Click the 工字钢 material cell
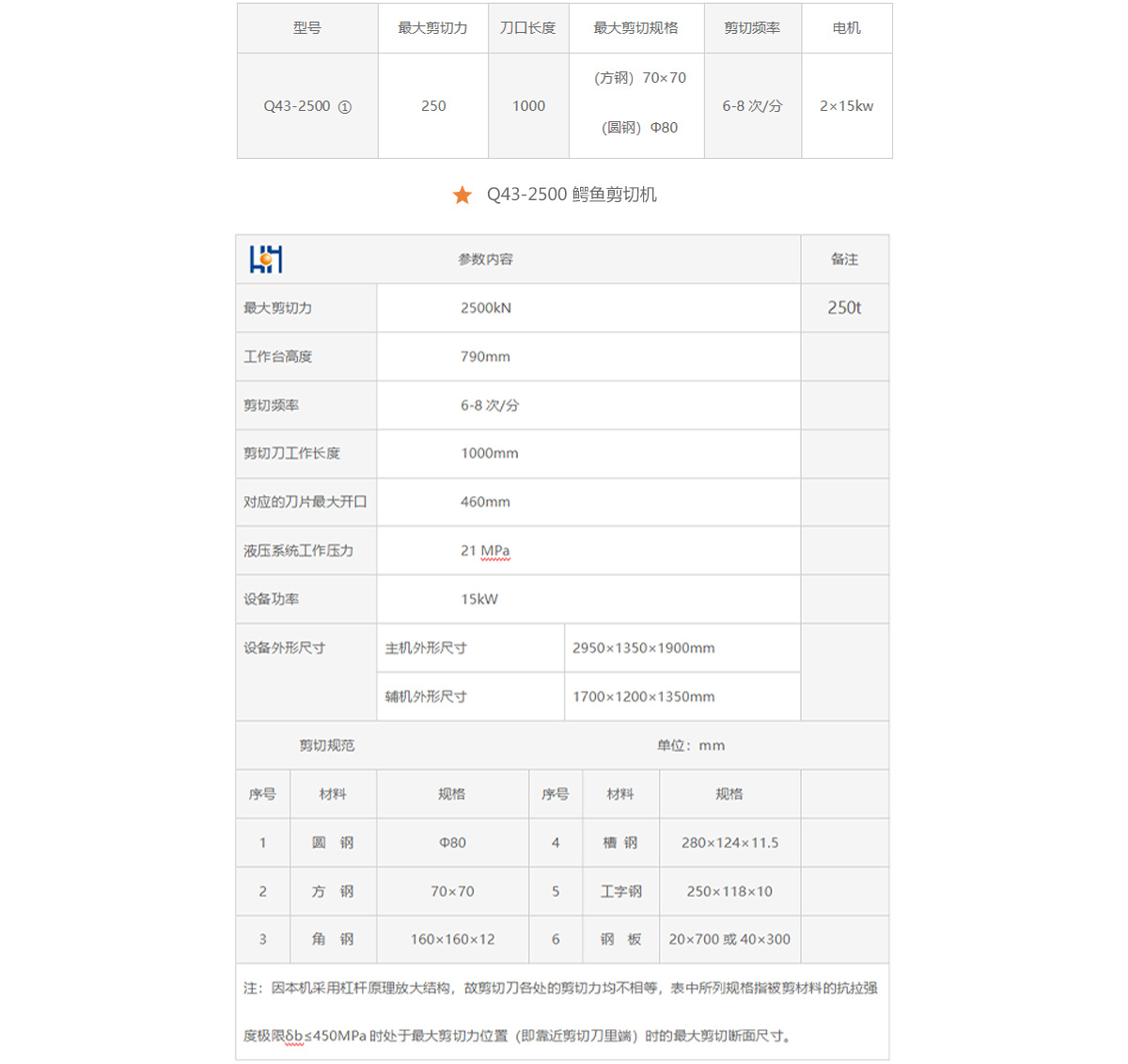 tap(620, 891)
